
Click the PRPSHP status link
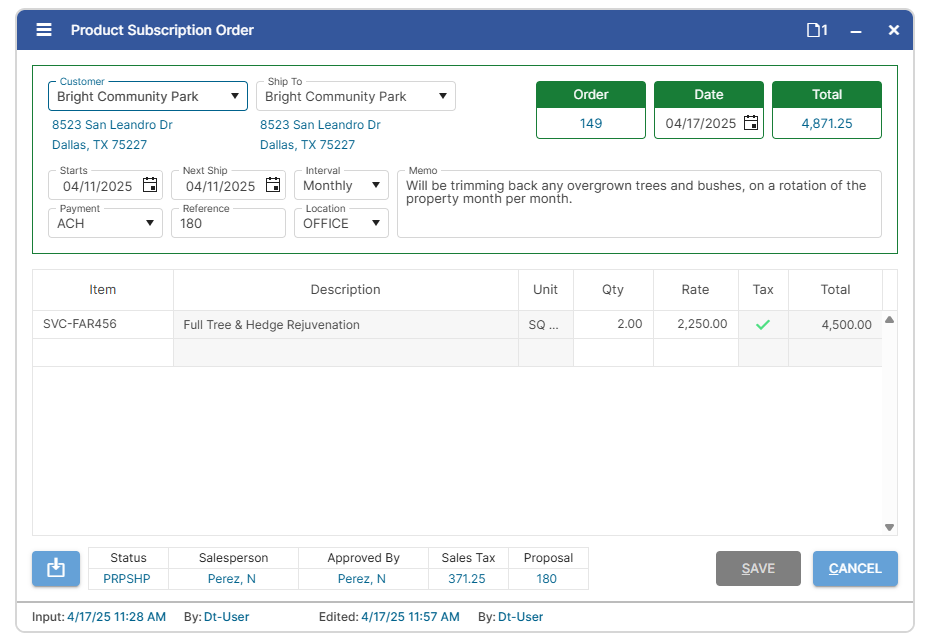pyautogui.click(x=127, y=578)
